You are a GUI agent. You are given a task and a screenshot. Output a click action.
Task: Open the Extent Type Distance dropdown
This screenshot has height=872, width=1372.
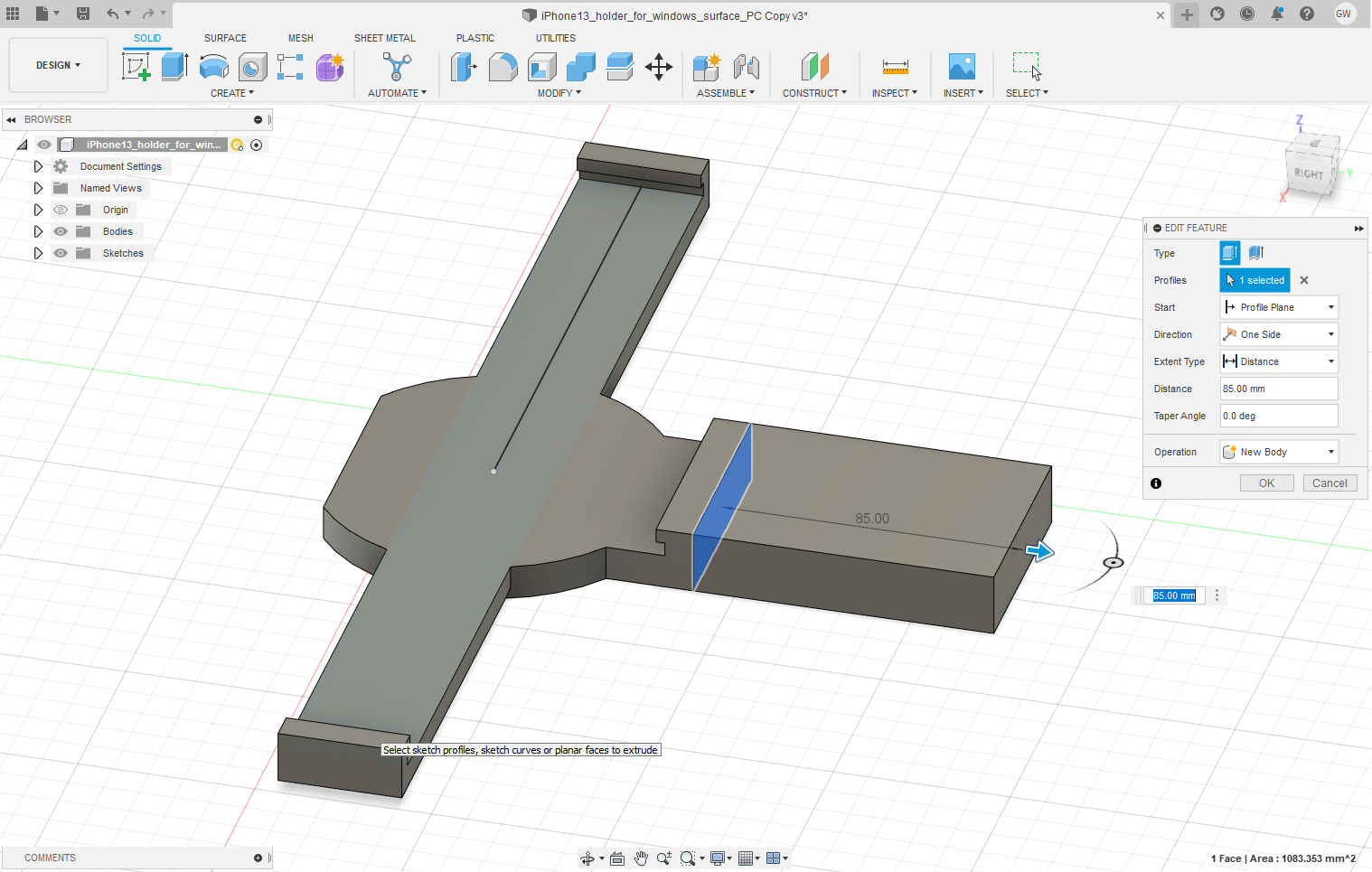1278,361
